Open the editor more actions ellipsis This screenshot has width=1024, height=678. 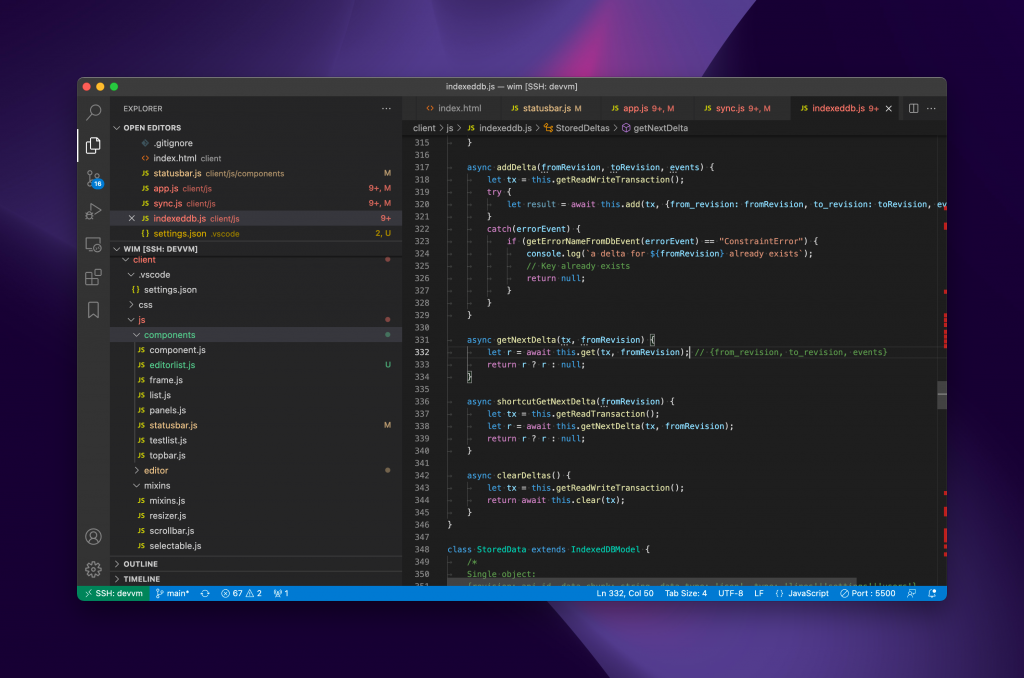click(x=931, y=108)
